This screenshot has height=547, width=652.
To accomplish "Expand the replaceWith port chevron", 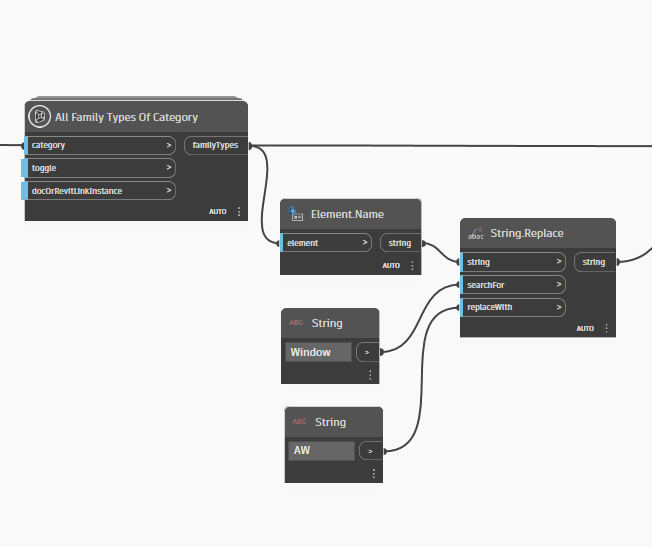I will tap(559, 307).
